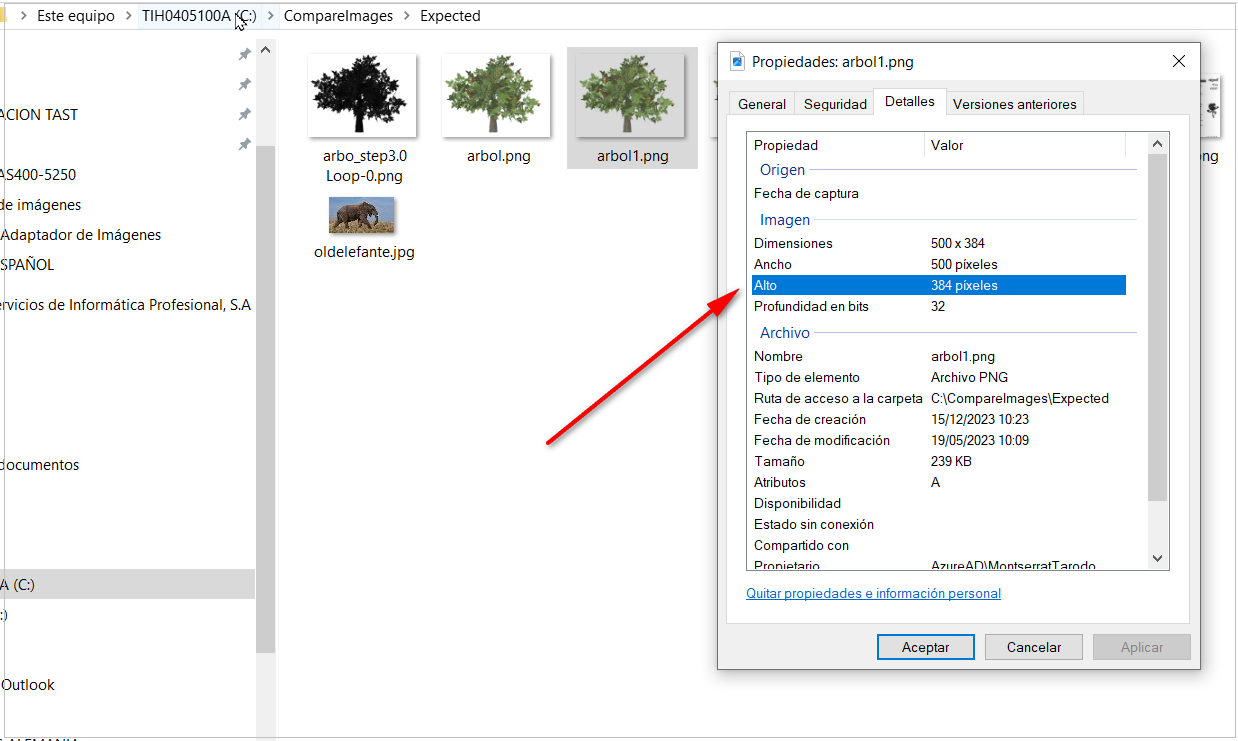Click the scroll-down arrow in details list
Image resolution: width=1238 pixels, height=741 pixels.
click(1158, 558)
